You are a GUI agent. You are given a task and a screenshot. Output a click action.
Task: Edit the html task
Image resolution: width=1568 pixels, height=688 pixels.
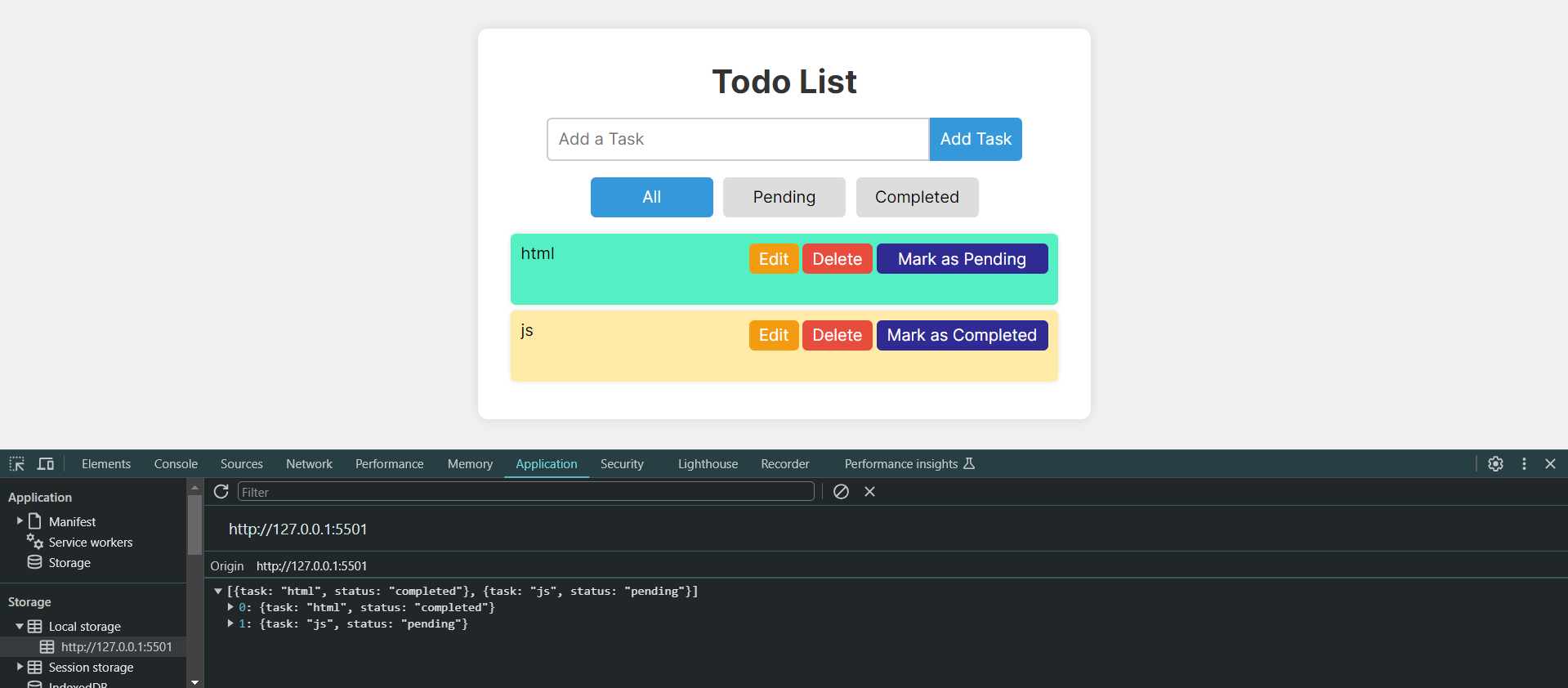(x=774, y=259)
